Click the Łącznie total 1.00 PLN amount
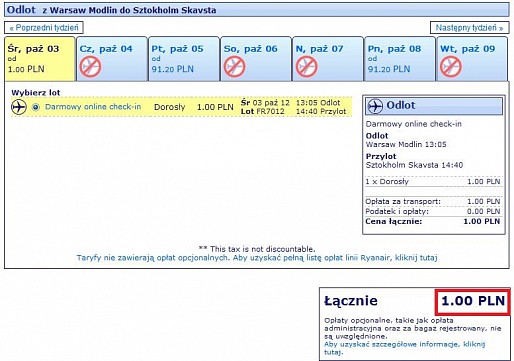This screenshot has width=514, height=361. pyautogui.click(x=473, y=301)
